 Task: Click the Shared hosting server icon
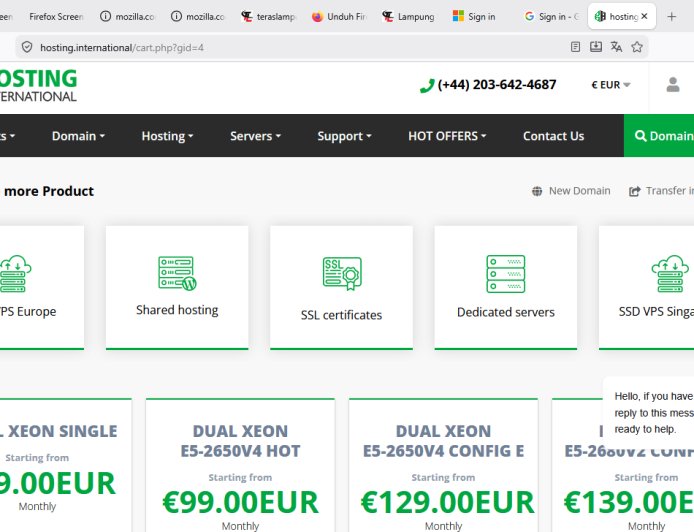[177, 273]
